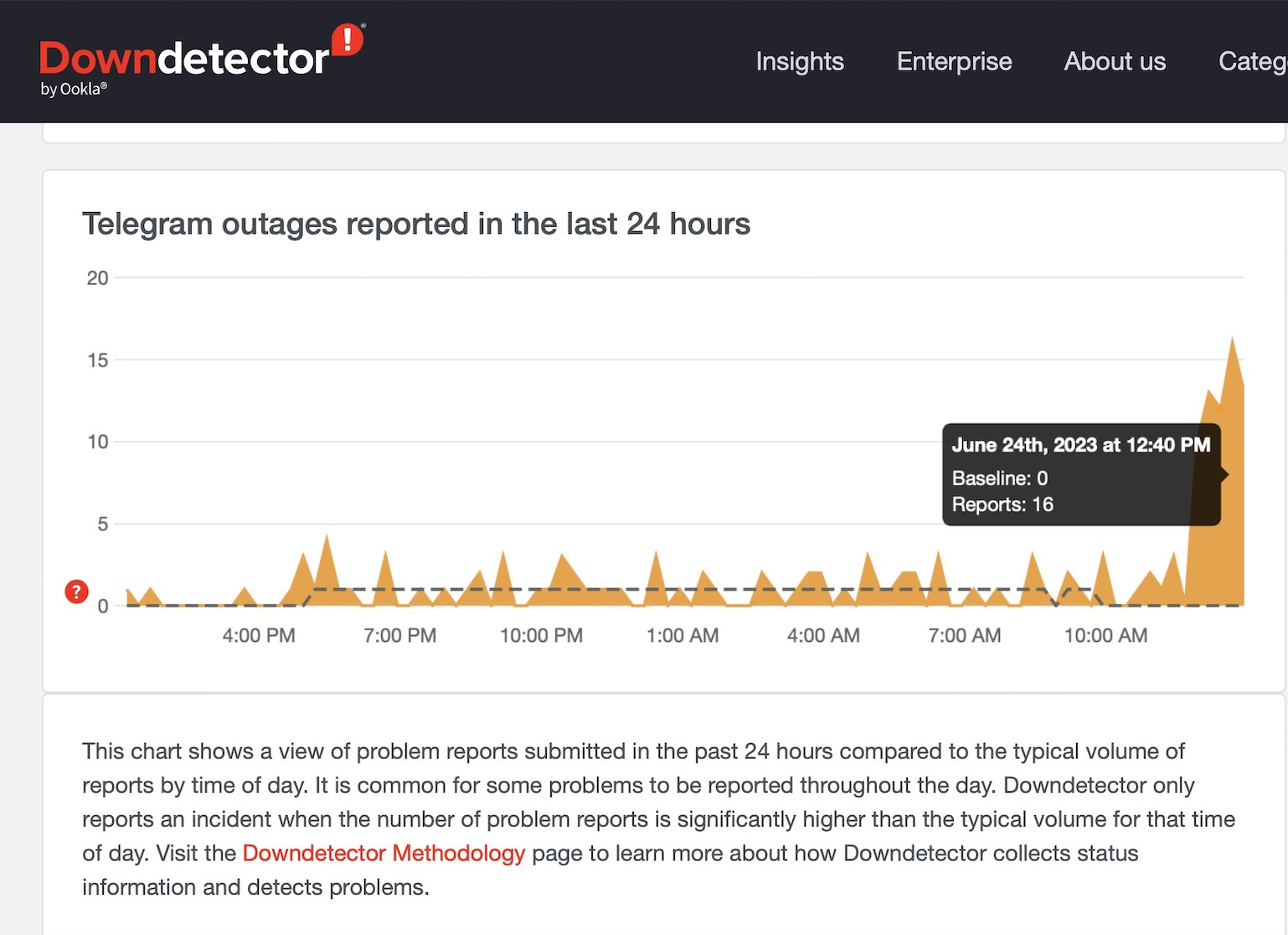Click the 20 value on the y-axis
Image resolution: width=1288 pixels, height=935 pixels.
tap(97, 278)
